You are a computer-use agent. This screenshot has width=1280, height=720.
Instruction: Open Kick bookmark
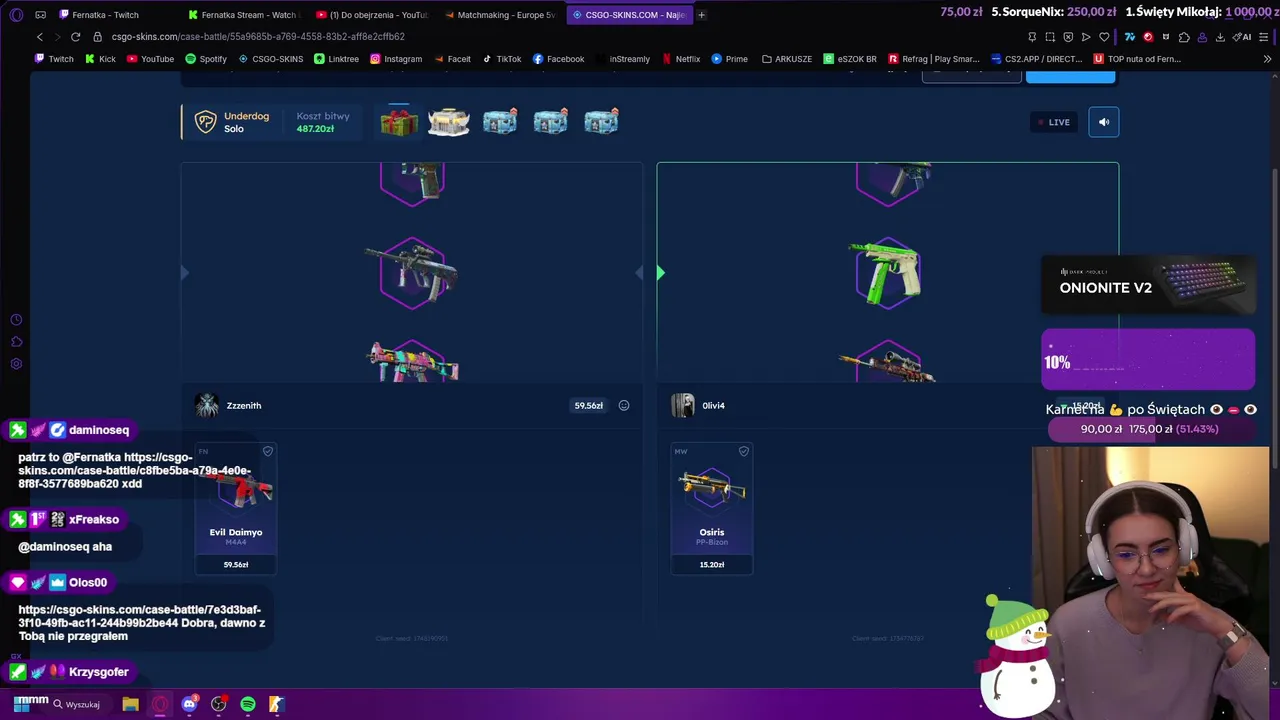pos(100,59)
